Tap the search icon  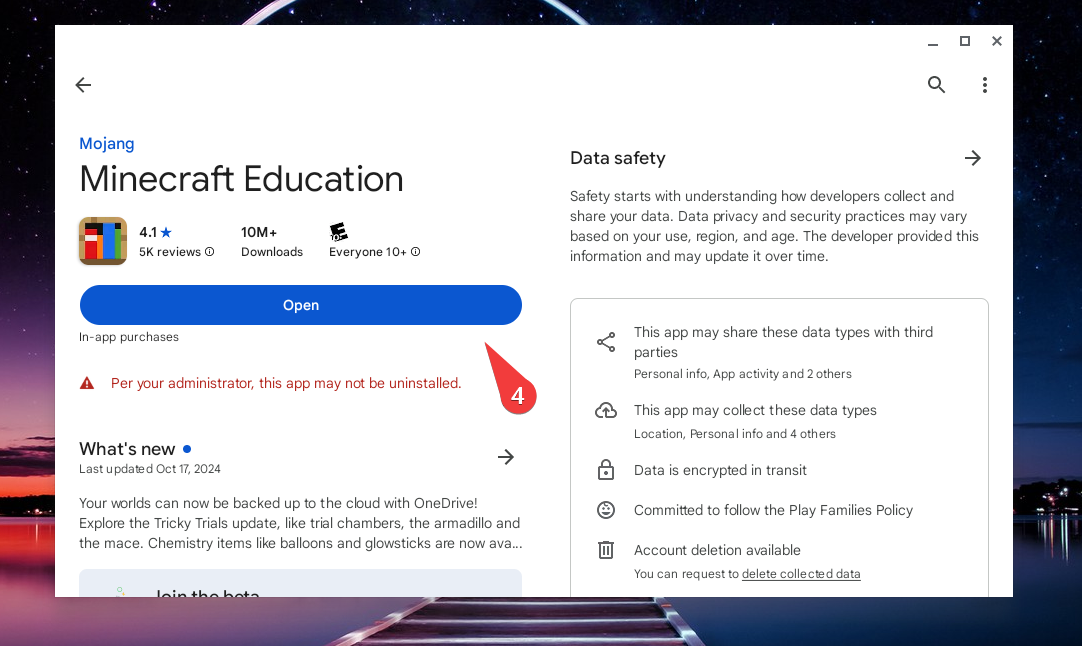[x=936, y=85]
